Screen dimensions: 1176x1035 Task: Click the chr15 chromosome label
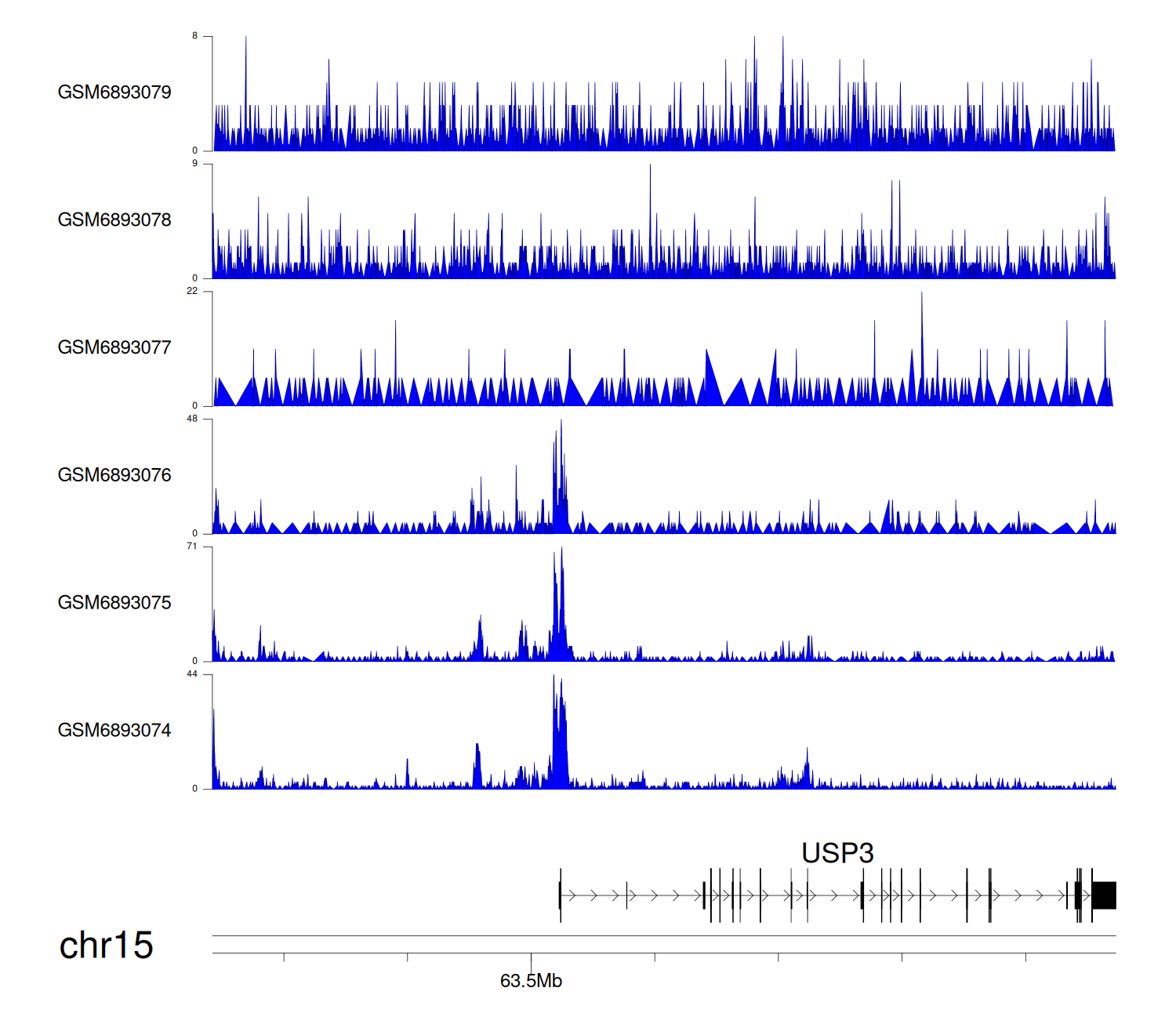(x=106, y=946)
